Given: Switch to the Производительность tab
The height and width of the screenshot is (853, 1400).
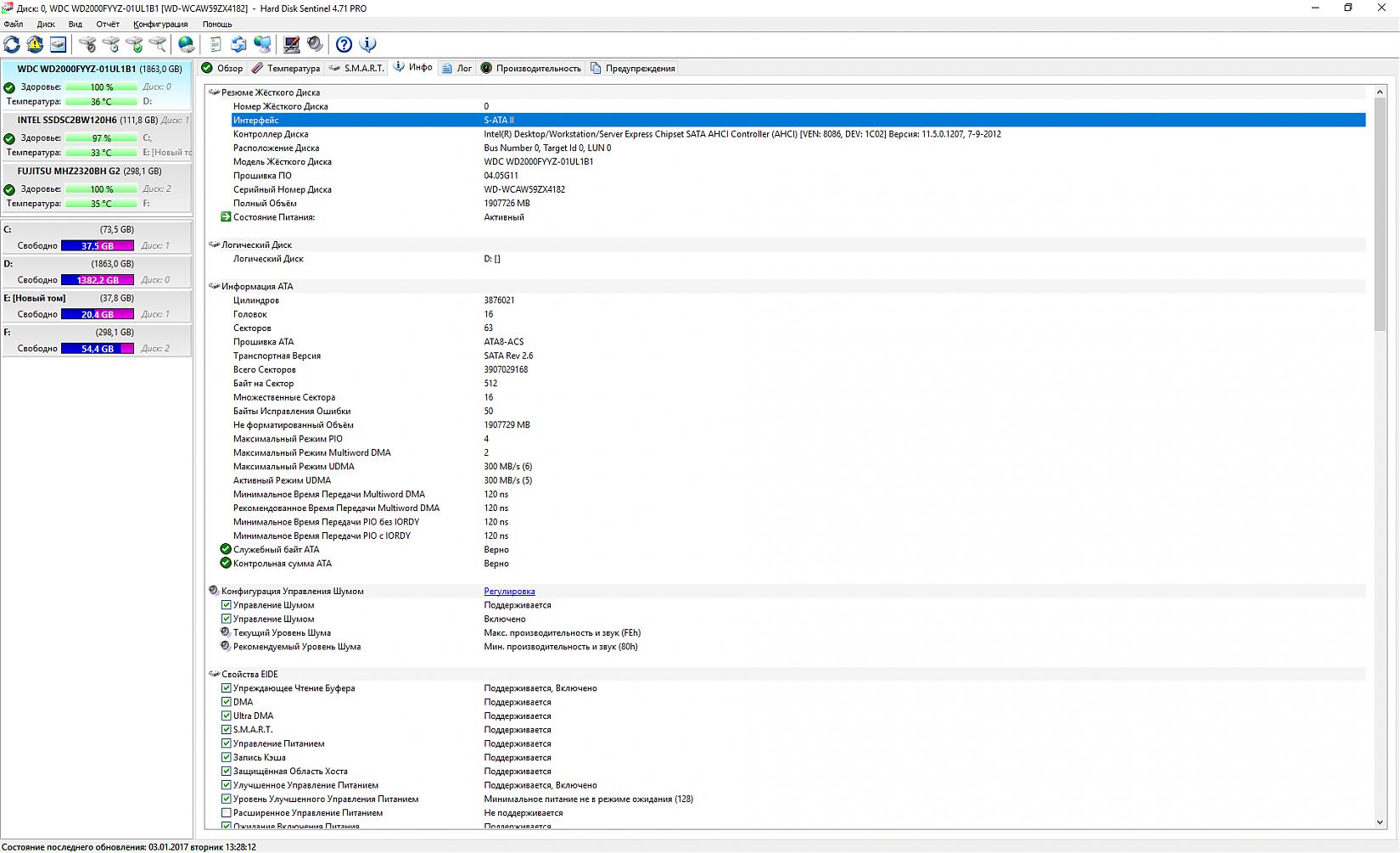Looking at the screenshot, I should click(531, 68).
